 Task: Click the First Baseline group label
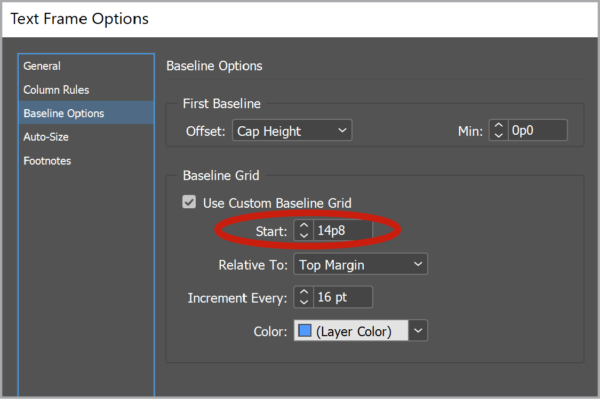point(222,104)
